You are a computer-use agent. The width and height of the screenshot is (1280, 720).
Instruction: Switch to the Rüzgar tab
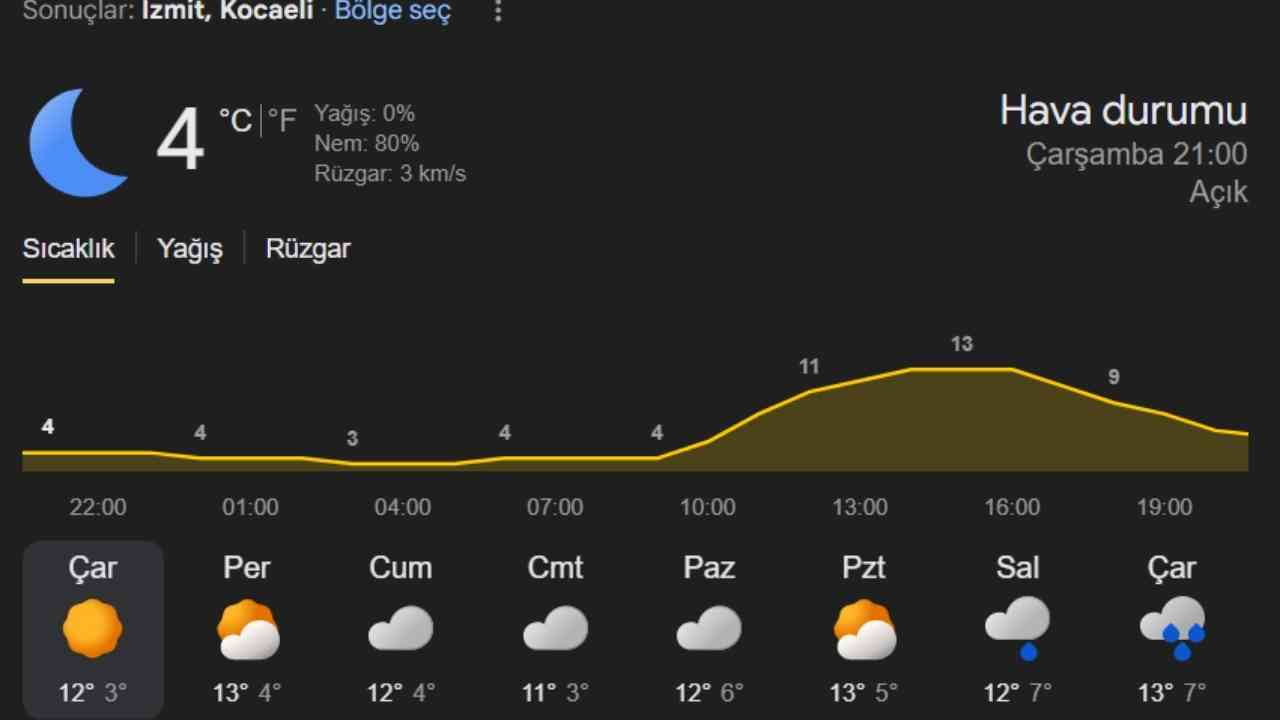click(308, 249)
